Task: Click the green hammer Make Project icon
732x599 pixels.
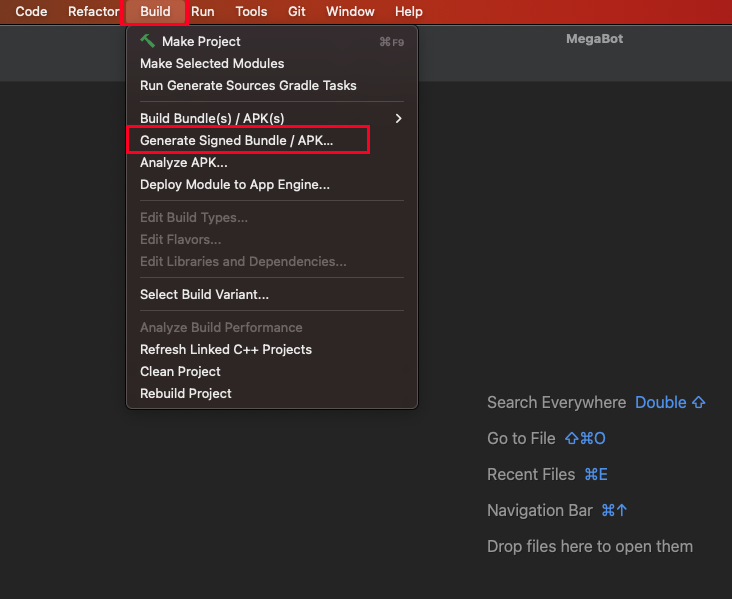Action: tap(148, 41)
